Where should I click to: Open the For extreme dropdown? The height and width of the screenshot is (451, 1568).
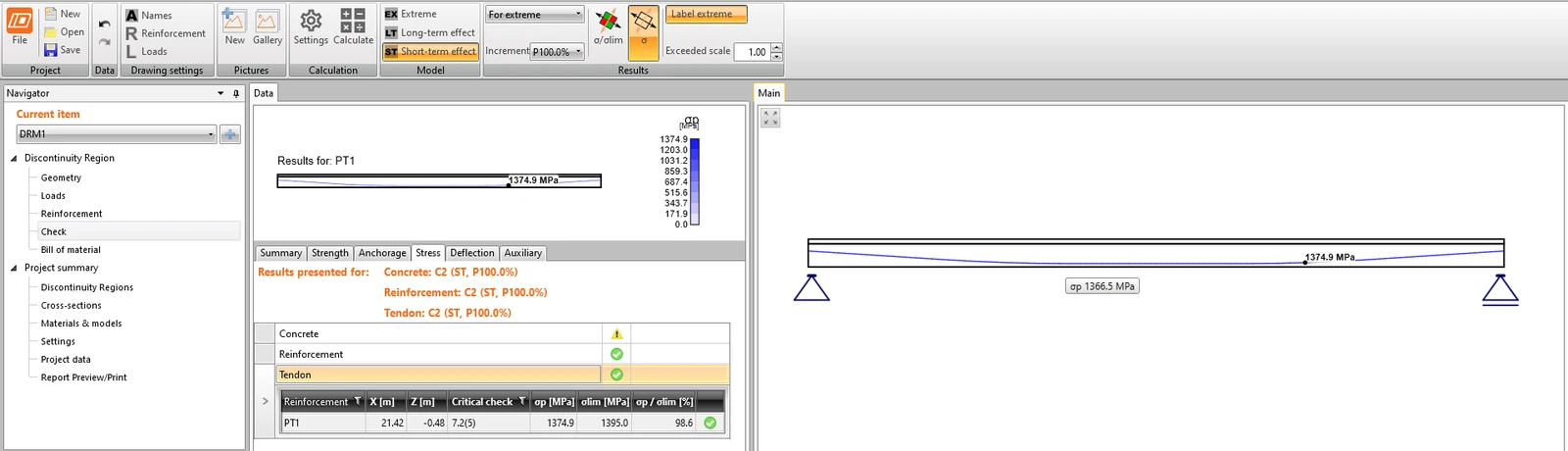pyautogui.click(x=535, y=14)
